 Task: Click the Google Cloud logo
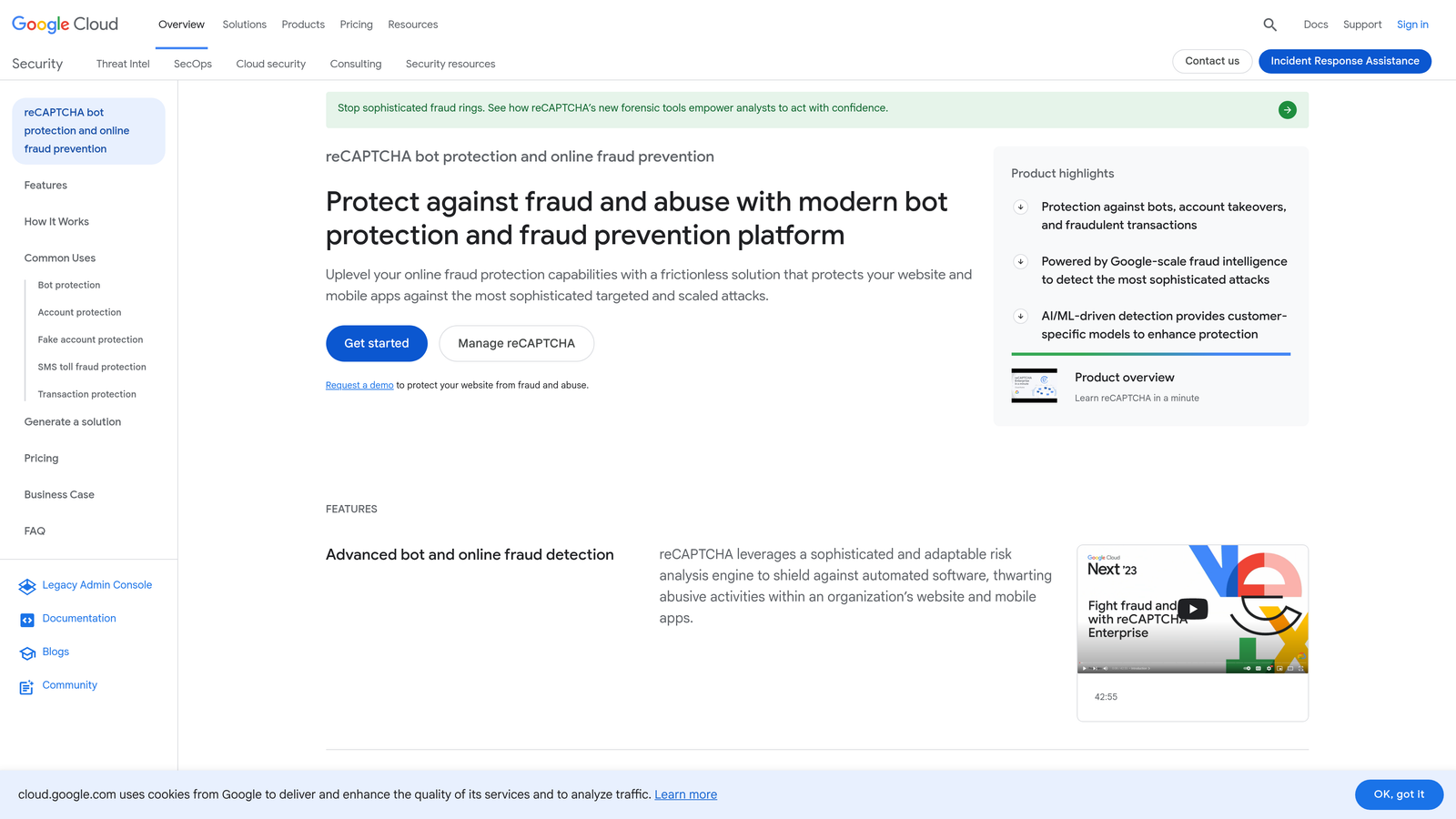[65, 24]
